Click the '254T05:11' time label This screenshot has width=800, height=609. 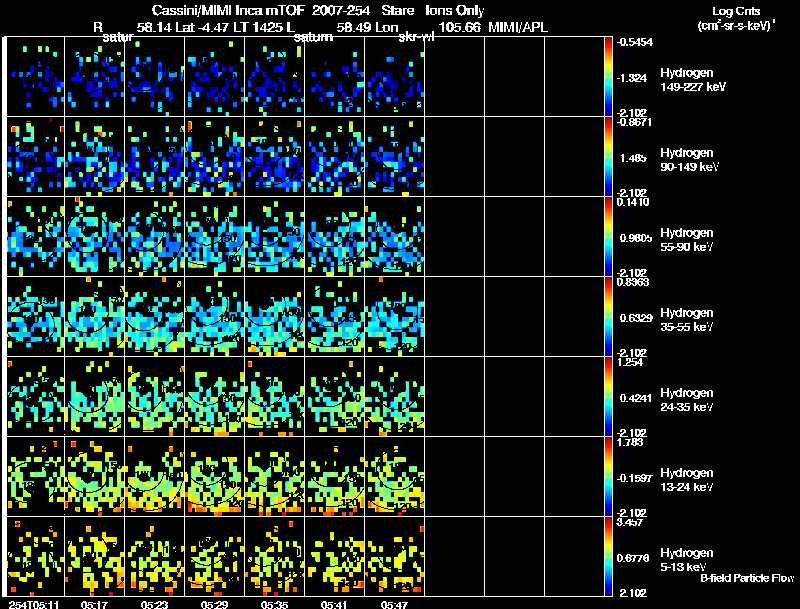pos(34,604)
